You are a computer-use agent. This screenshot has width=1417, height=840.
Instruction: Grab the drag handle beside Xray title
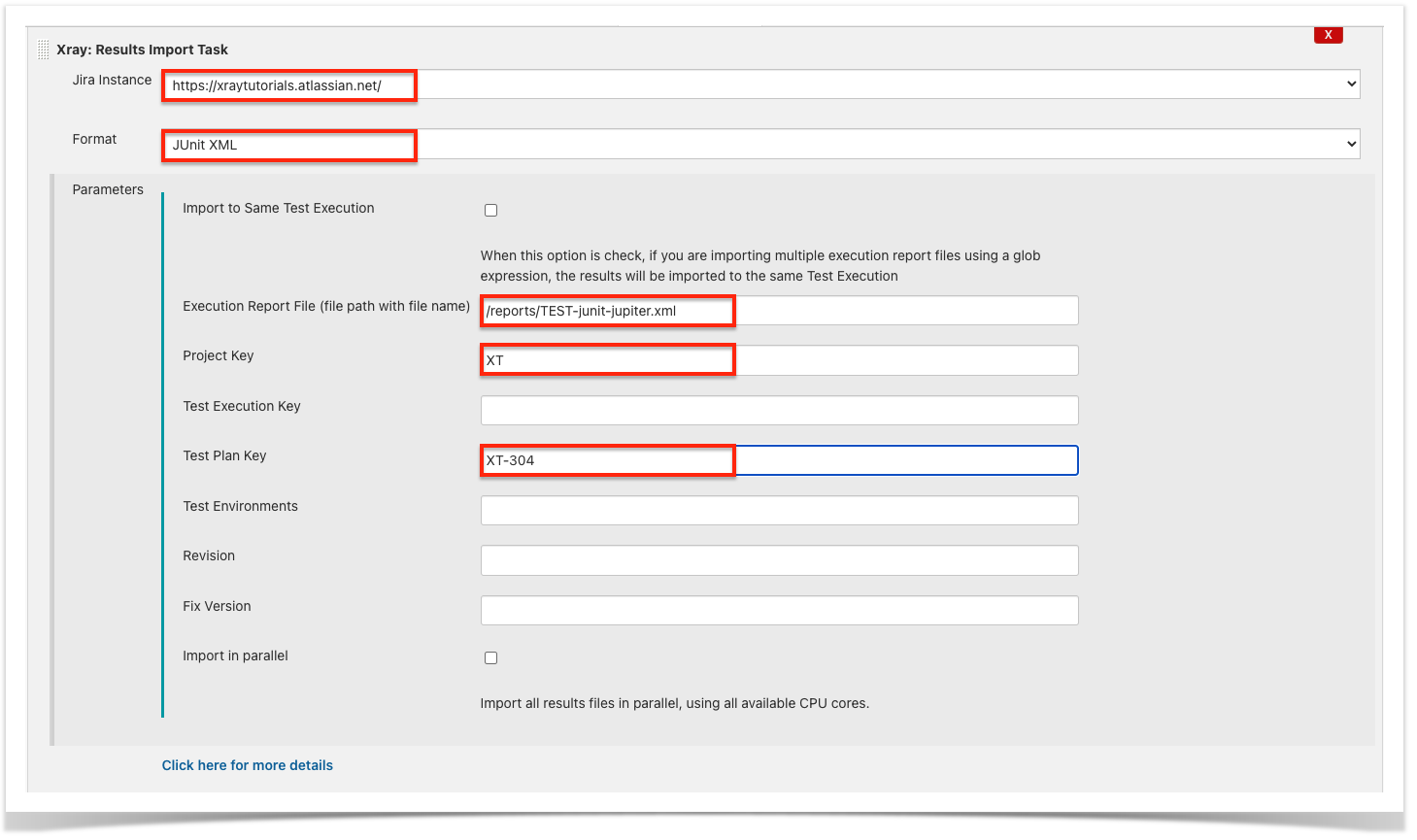pos(43,50)
